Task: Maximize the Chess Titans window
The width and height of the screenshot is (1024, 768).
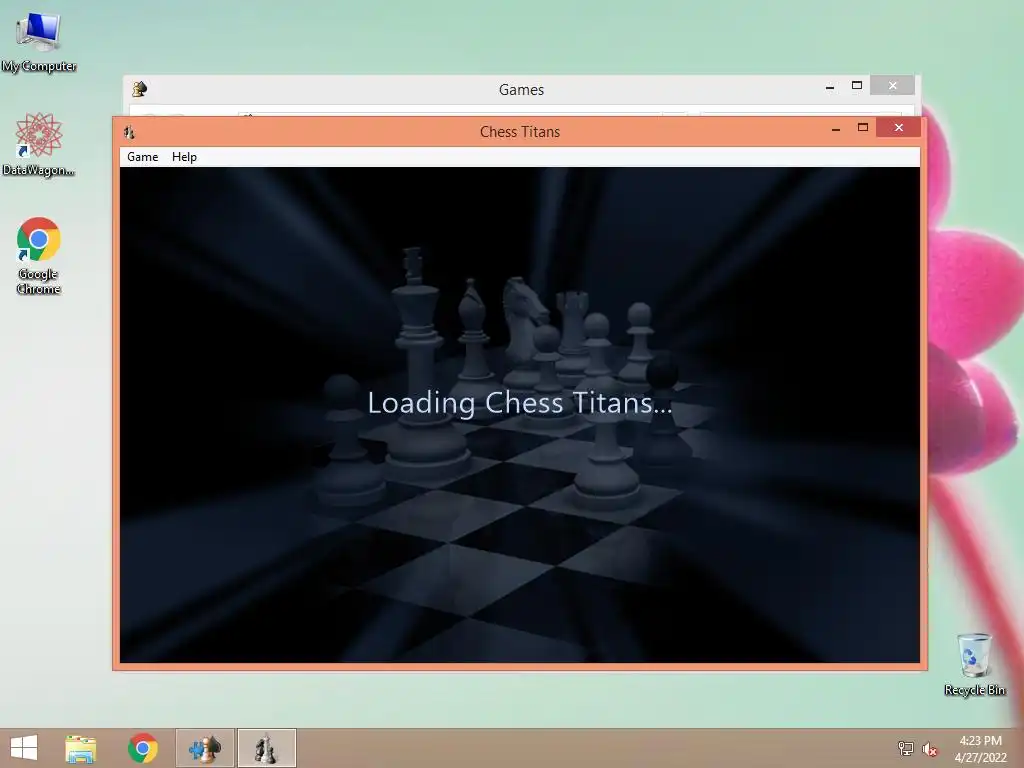Action: pos(863,128)
